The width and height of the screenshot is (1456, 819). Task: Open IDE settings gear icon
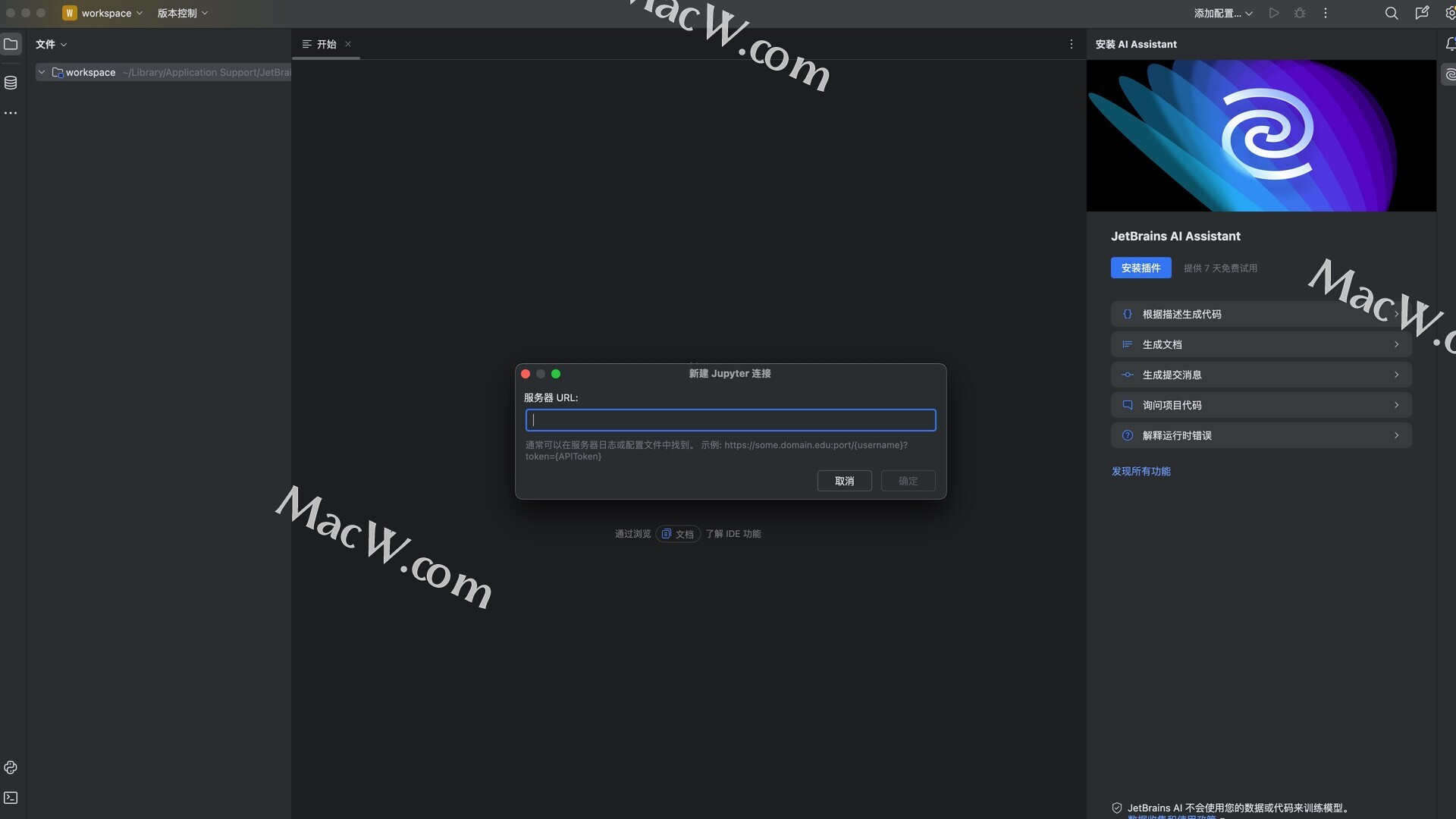tap(1450, 13)
